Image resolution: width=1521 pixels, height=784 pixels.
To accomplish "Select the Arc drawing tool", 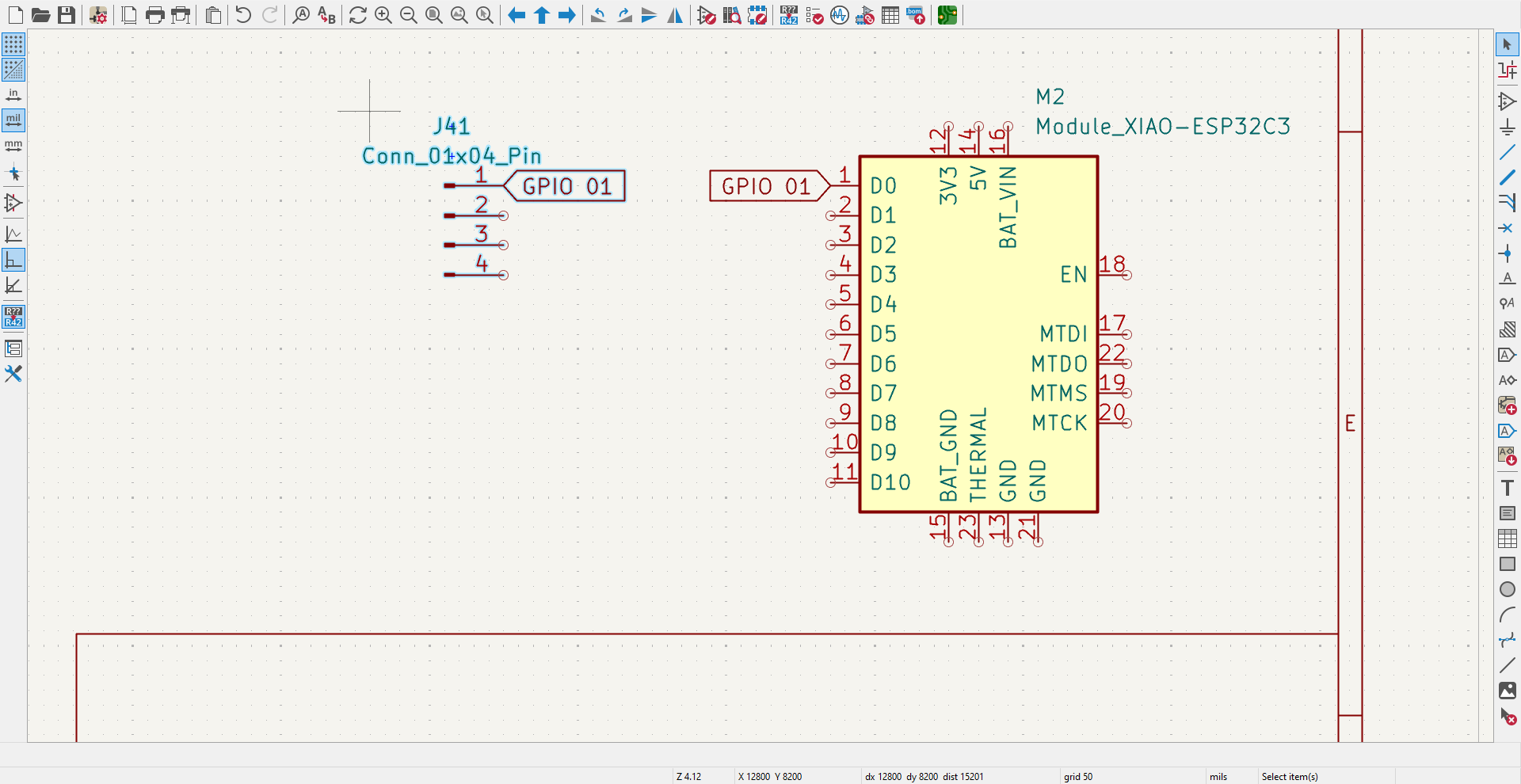I will tap(1508, 615).
